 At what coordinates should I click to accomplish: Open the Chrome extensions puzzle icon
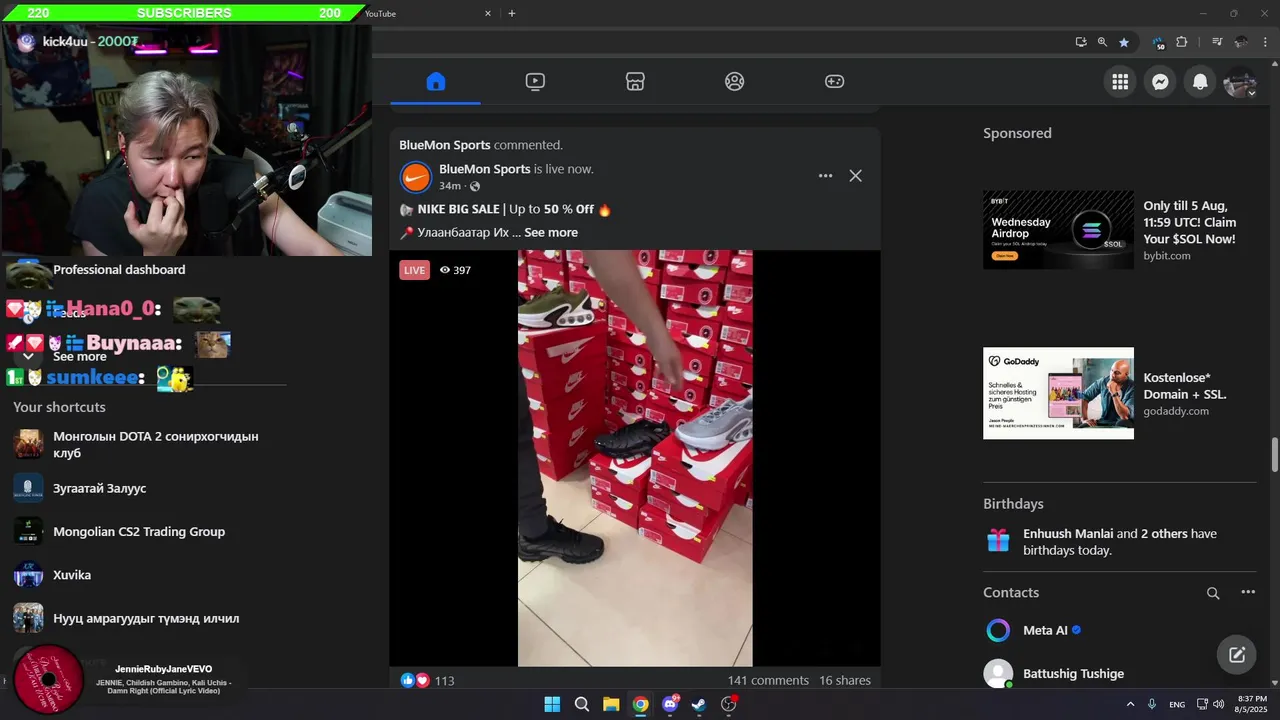coord(1182,42)
